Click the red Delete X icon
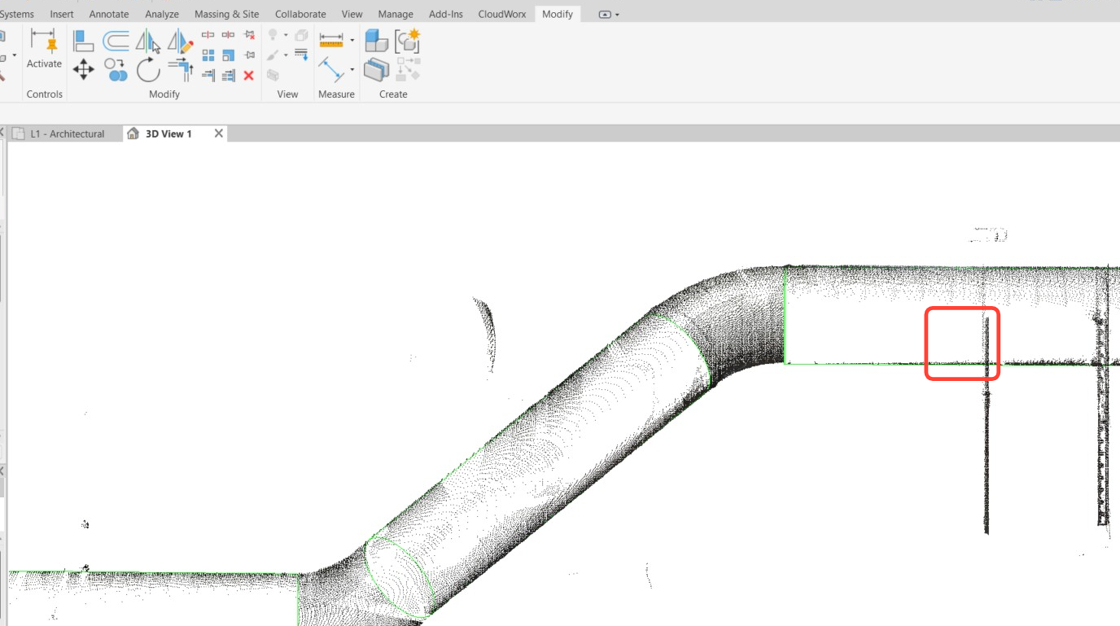Viewport: 1120px width, 626px height. 249,75
